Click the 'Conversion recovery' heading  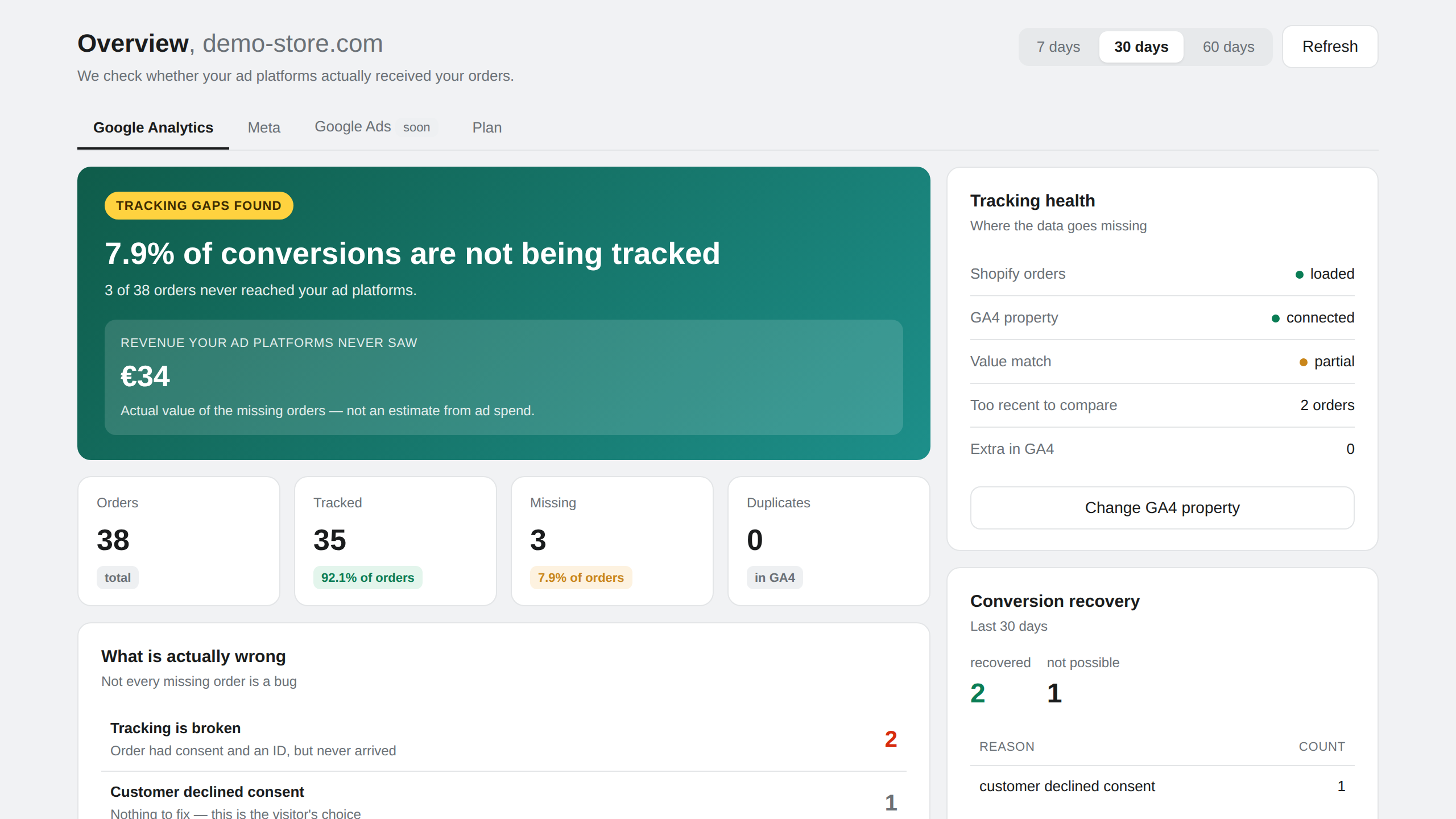(1054, 601)
